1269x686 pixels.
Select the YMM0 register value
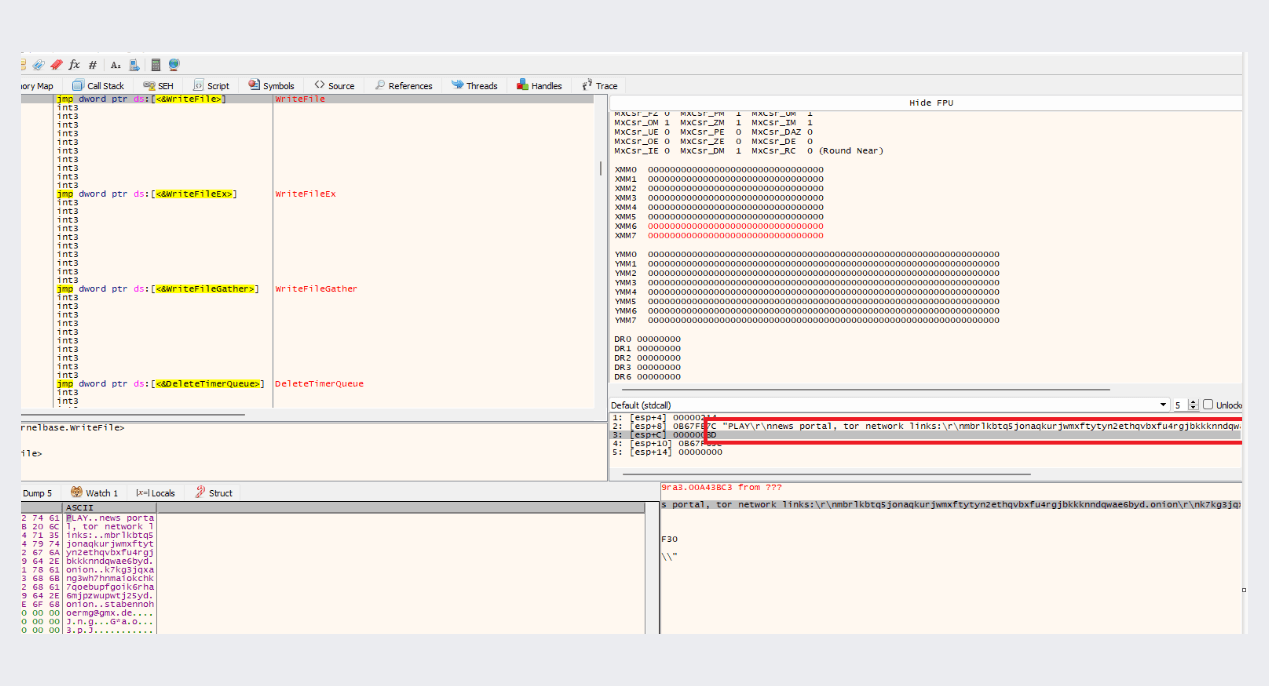tap(824, 255)
